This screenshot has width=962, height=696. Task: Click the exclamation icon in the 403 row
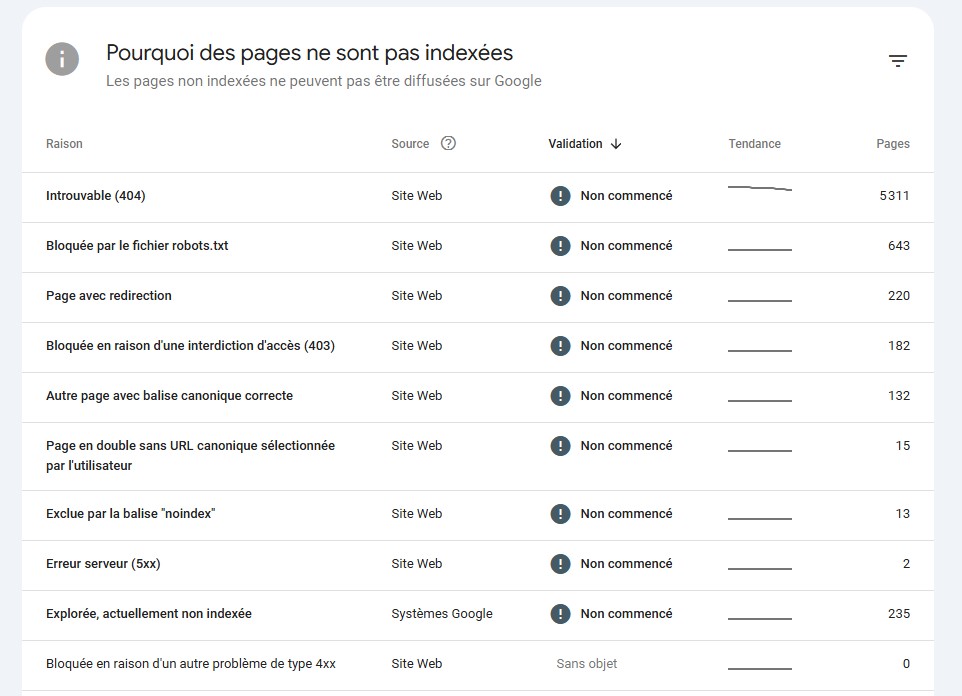pyautogui.click(x=560, y=346)
